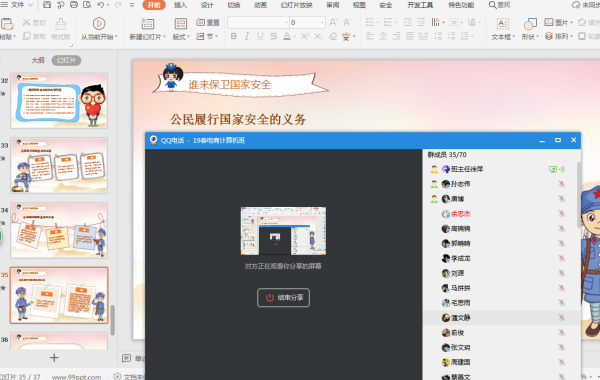Click the new slide icon
This screenshot has width=600, height=380.
click(147, 24)
